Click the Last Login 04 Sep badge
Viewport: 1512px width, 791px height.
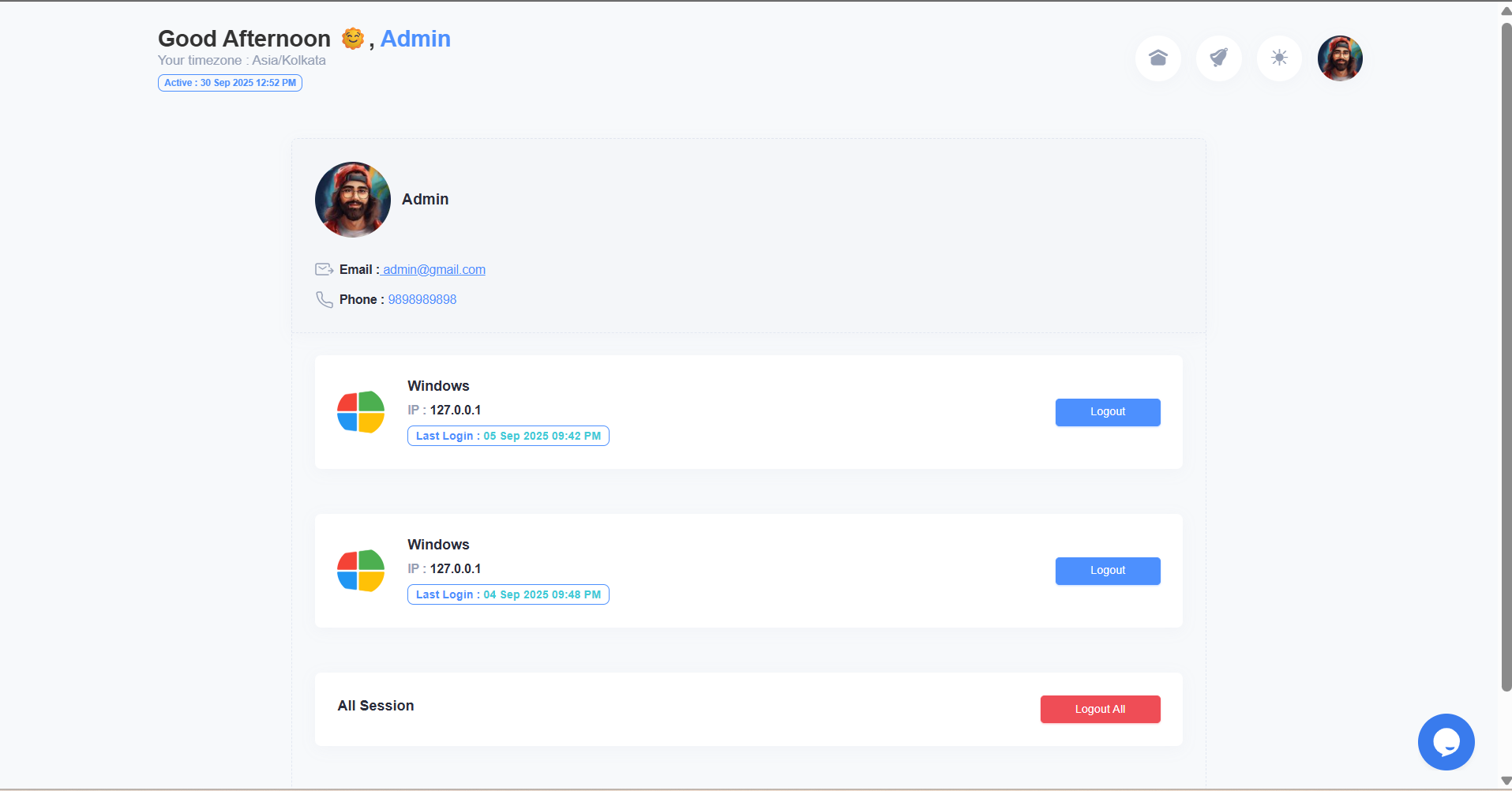click(x=508, y=594)
